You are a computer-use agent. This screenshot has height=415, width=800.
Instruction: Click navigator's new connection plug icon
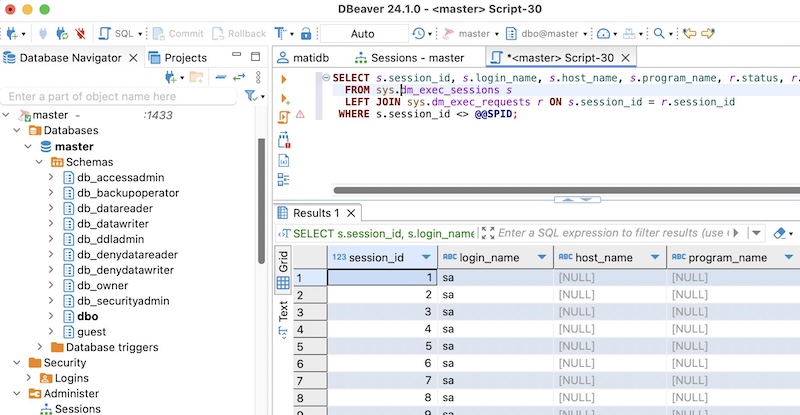point(171,78)
